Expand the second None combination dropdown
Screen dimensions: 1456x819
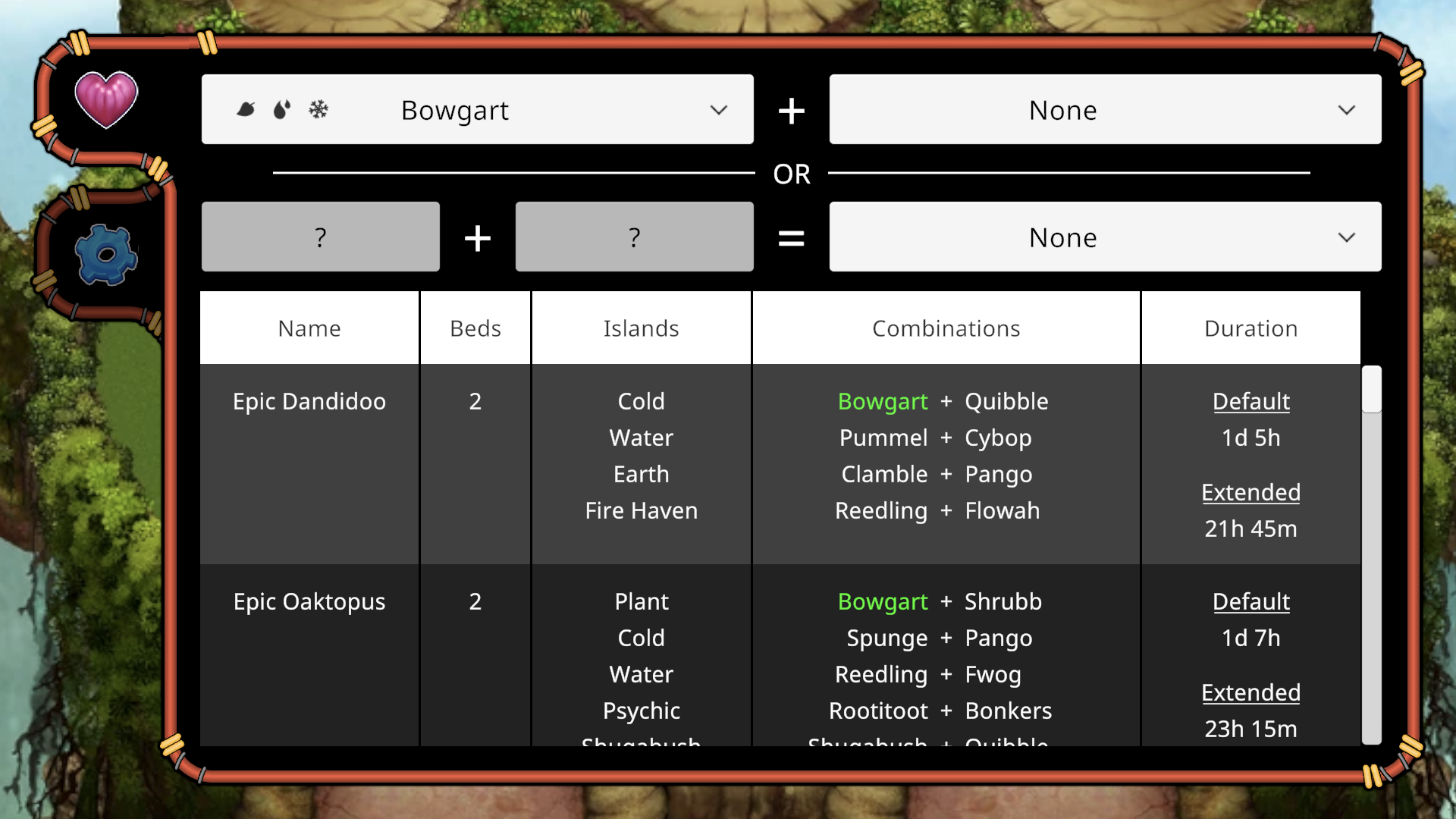[x=1104, y=237]
